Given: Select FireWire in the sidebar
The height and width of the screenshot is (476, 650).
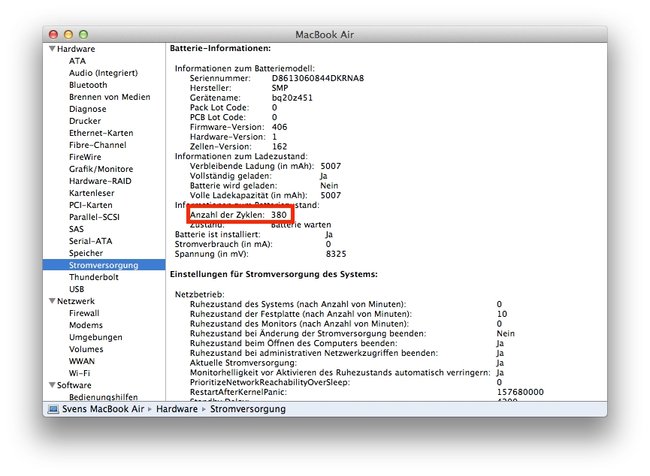Looking at the screenshot, I should point(85,157).
